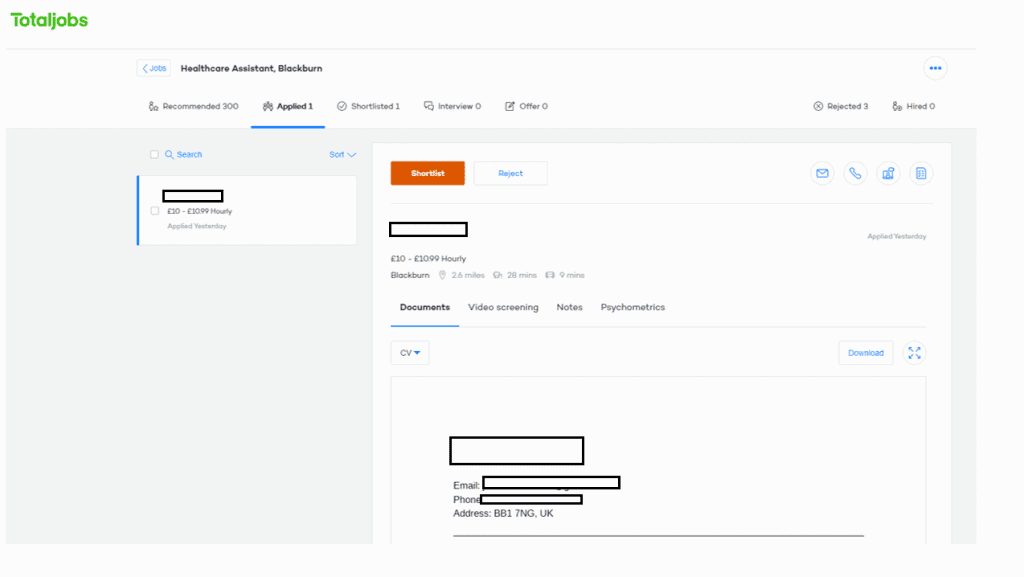Tick the select-all candidates checkbox
1024x577 pixels.
(x=154, y=155)
